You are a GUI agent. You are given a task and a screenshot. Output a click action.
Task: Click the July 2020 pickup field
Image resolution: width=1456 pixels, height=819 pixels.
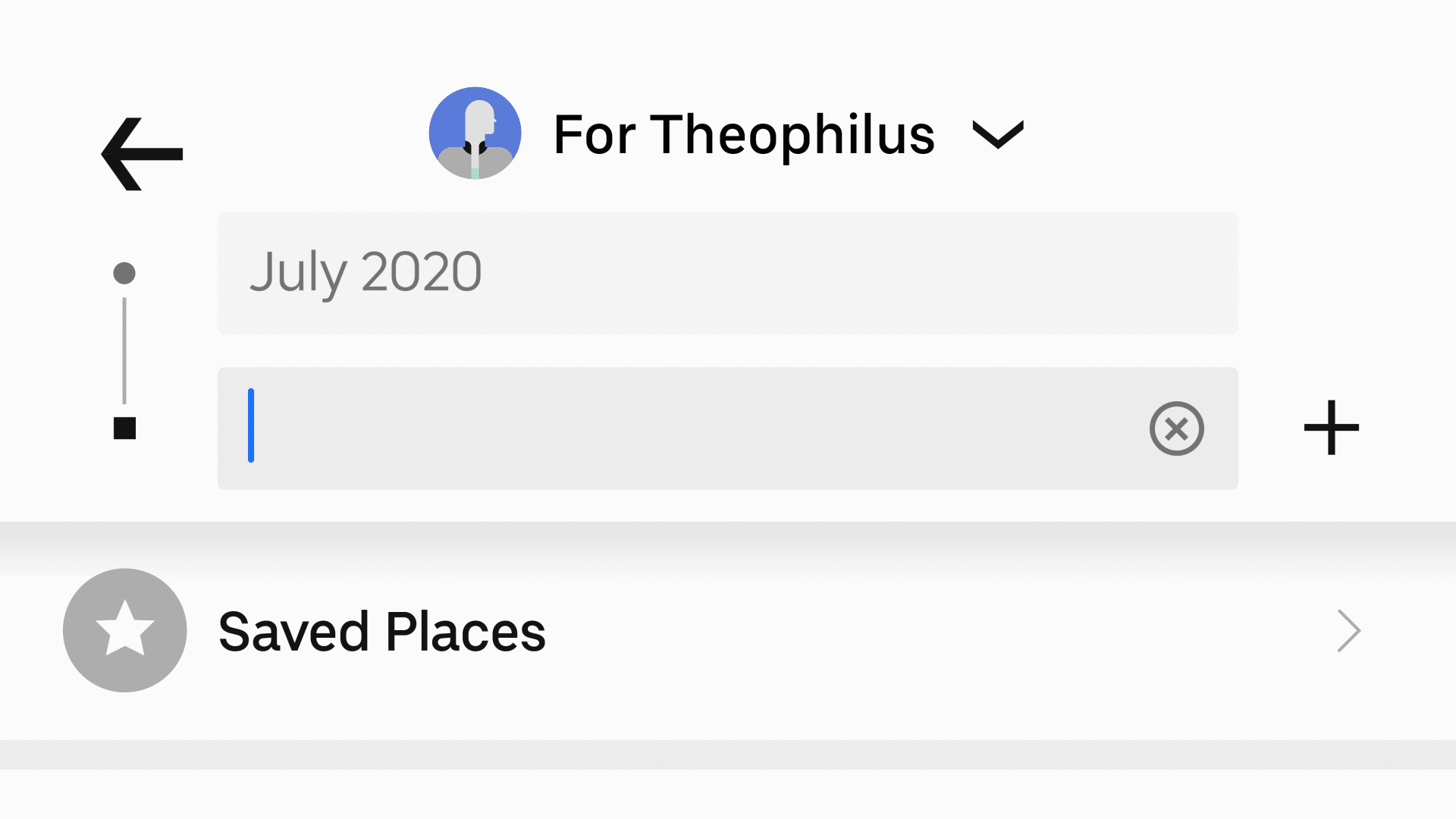[x=726, y=273]
